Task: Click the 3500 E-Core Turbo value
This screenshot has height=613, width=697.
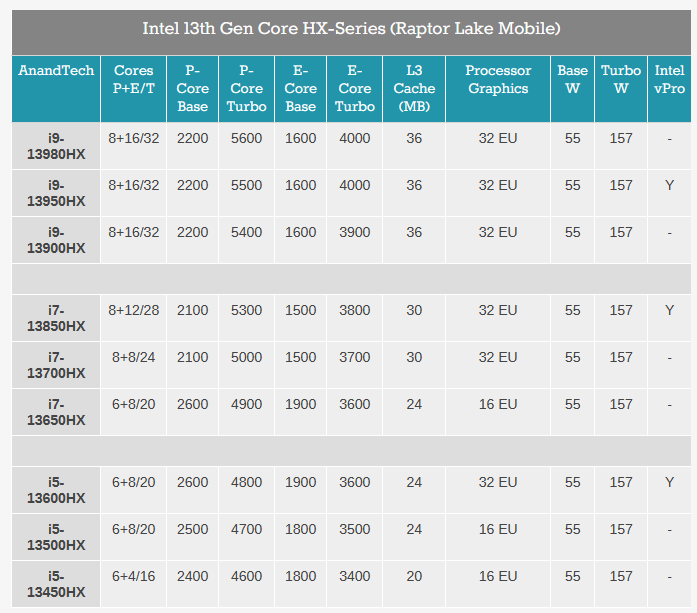Action: [x=354, y=529]
